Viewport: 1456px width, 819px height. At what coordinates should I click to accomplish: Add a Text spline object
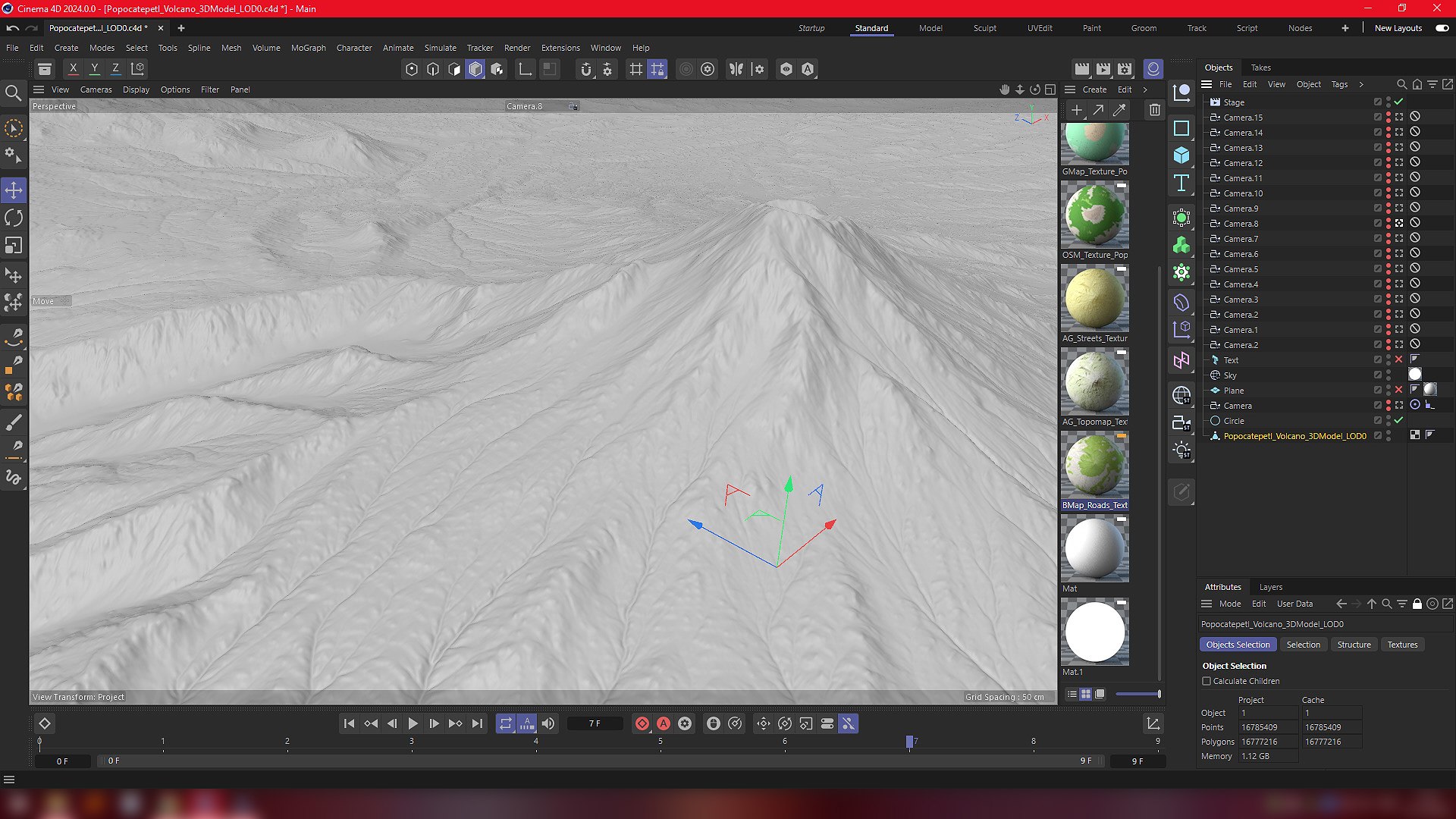point(1181,183)
